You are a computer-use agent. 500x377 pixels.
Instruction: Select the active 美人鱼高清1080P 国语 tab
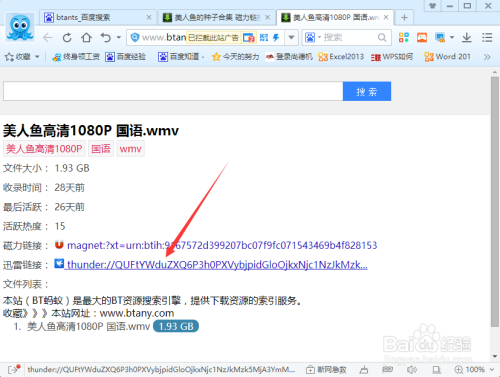click(x=335, y=17)
